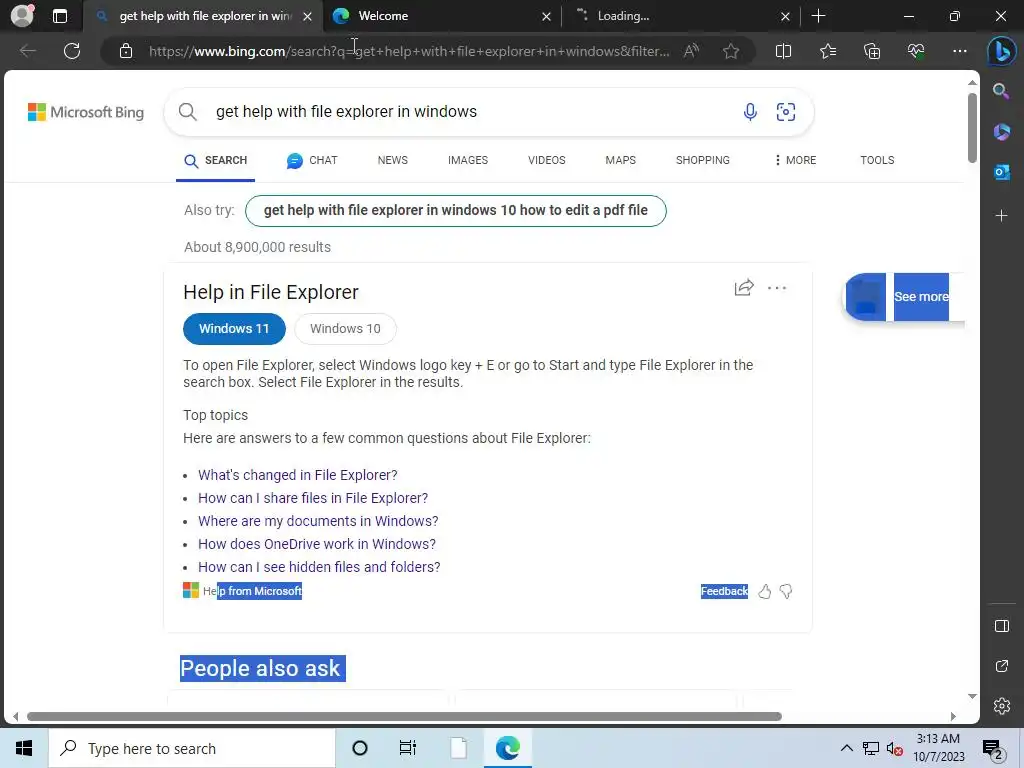The width and height of the screenshot is (1024, 768).
Task: Share the Help in File Explorer answer
Action: coord(744,287)
